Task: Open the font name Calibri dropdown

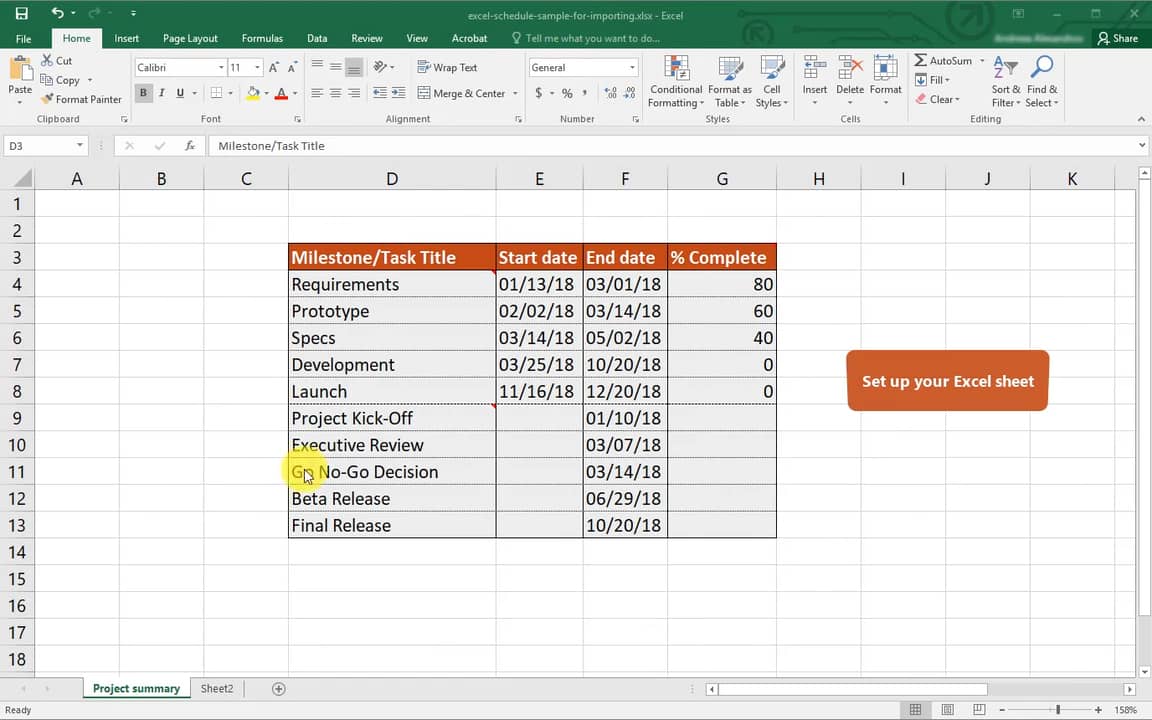Action: 220,68
